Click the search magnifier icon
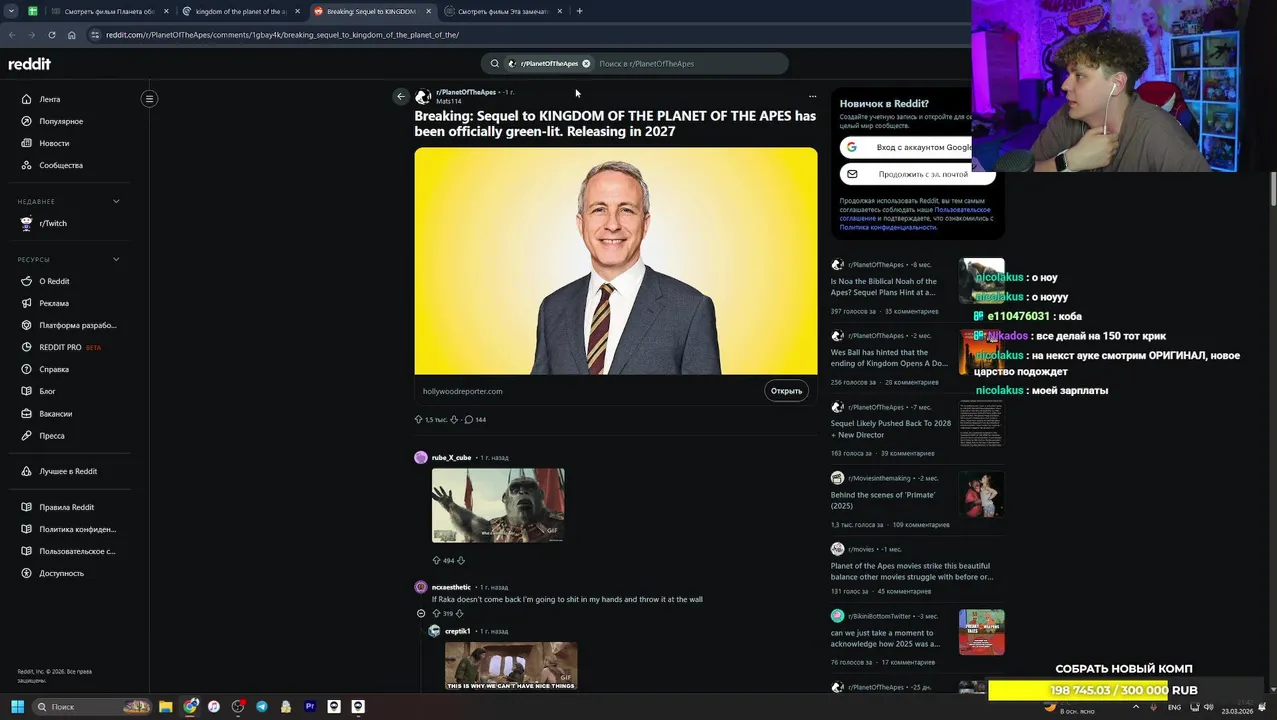The width and height of the screenshot is (1277, 720). coord(494,63)
